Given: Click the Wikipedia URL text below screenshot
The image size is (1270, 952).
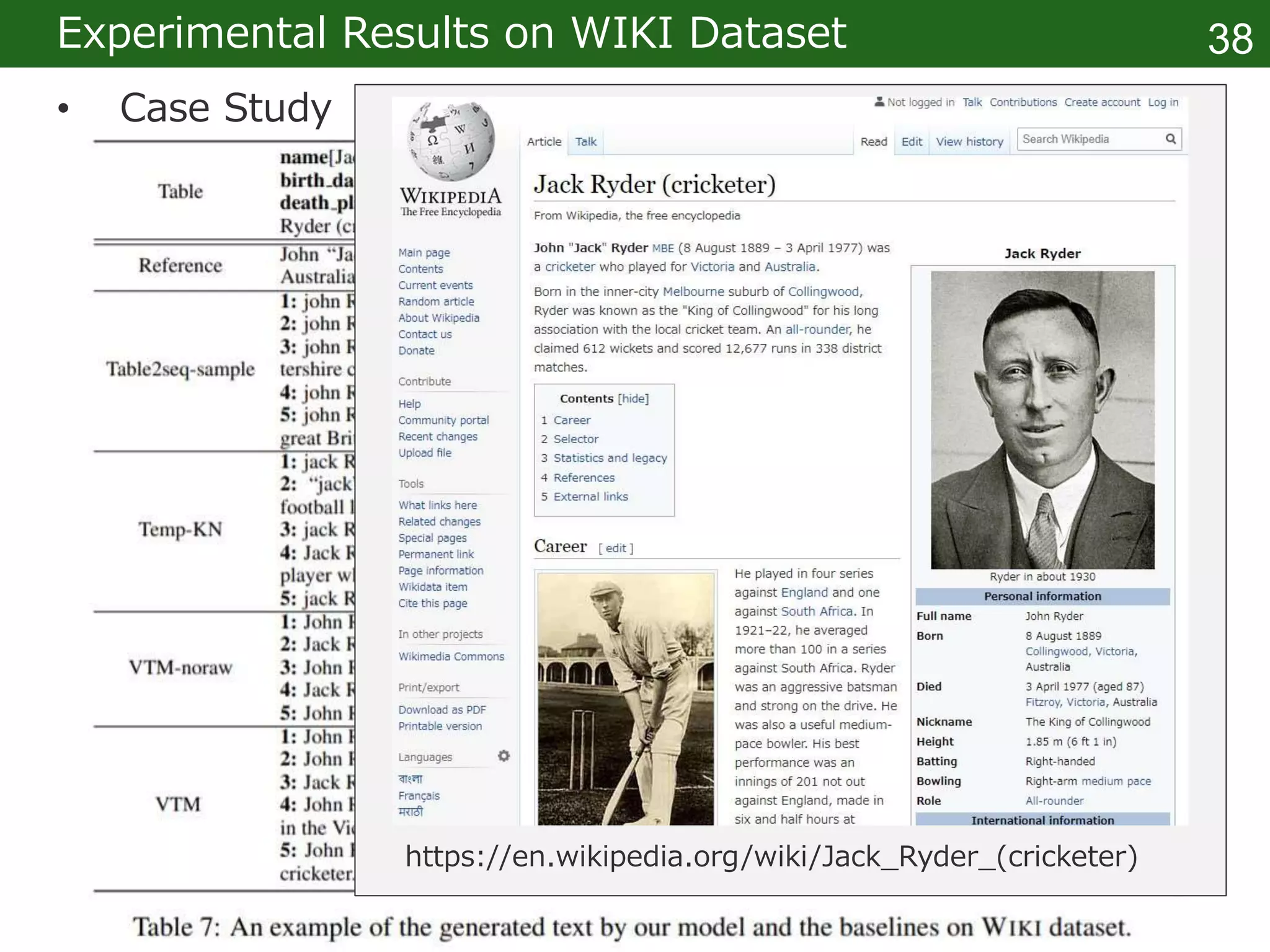Looking at the screenshot, I should [x=771, y=857].
